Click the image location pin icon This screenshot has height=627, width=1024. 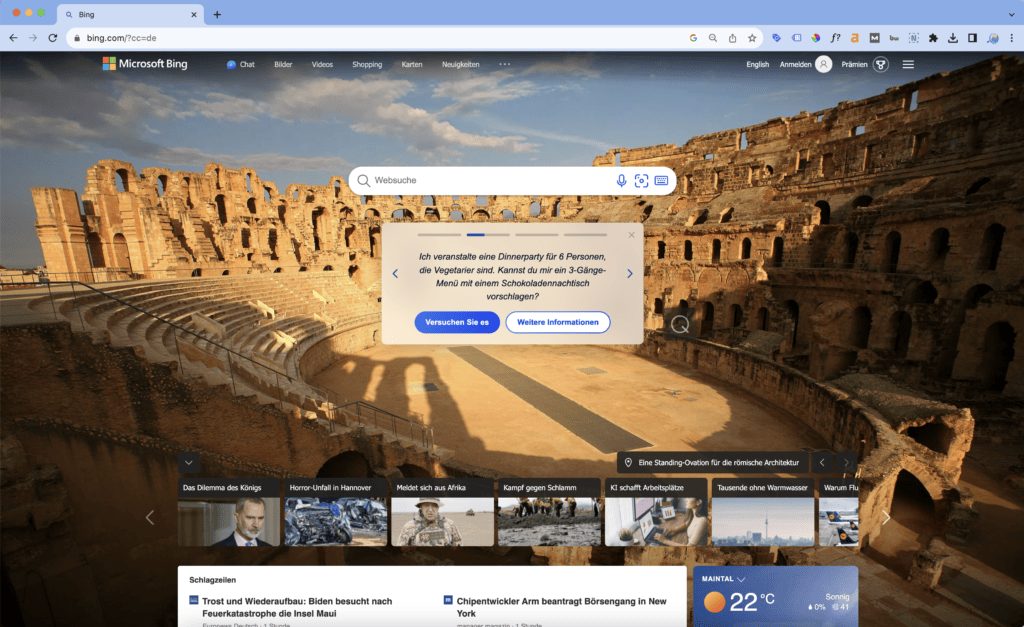click(629, 463)
